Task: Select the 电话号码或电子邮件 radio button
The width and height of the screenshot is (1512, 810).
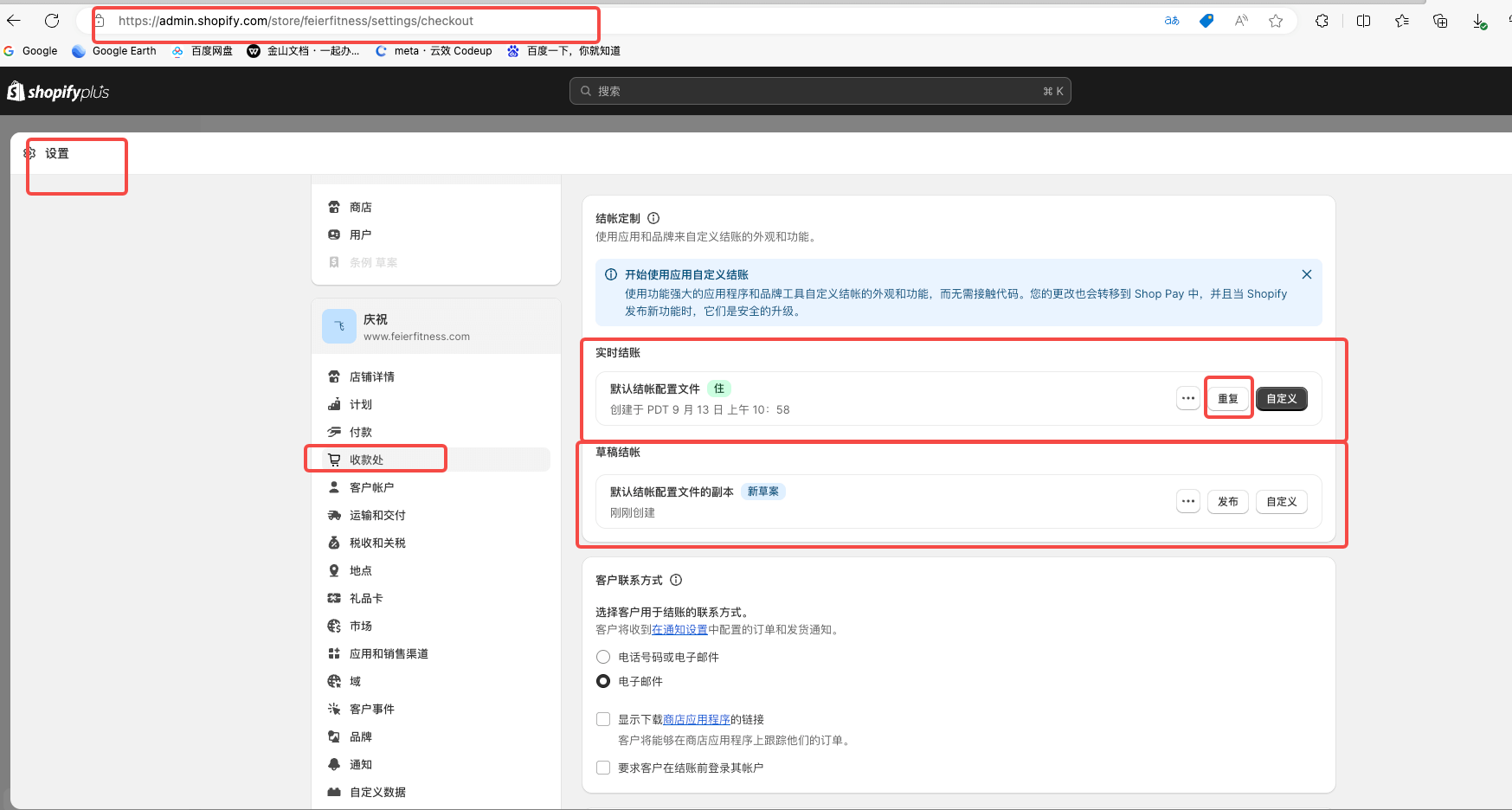Action: point(603,657)
